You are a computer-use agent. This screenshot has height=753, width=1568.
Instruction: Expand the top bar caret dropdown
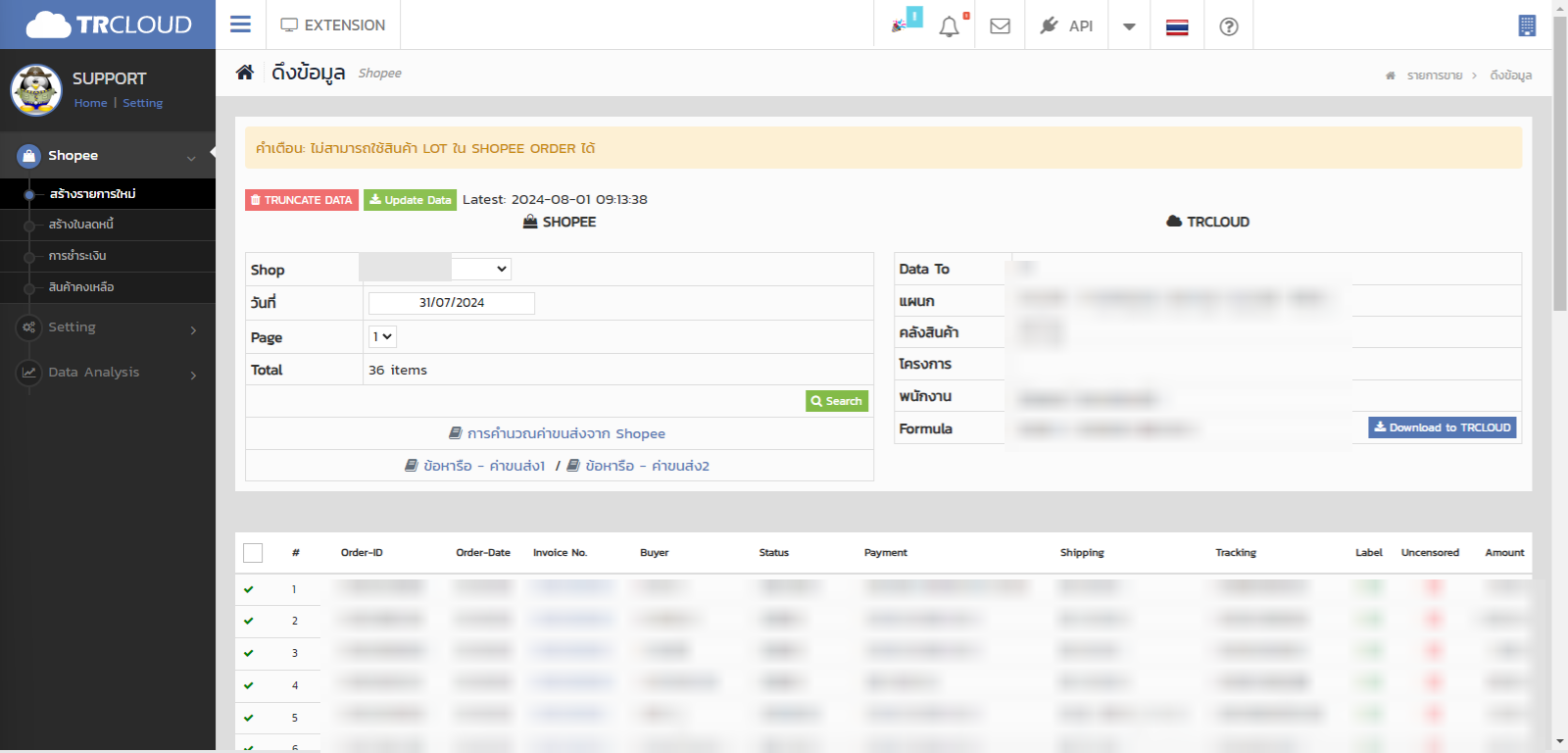1129,26
